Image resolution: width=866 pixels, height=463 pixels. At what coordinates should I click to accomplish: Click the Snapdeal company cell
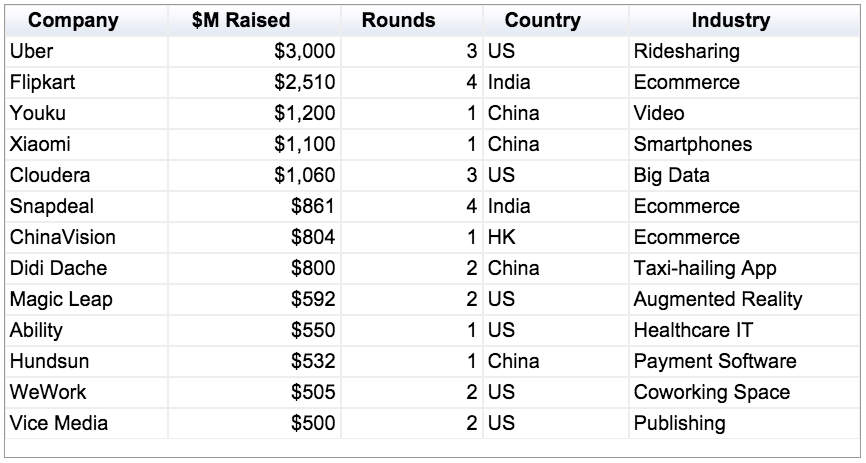87,206
